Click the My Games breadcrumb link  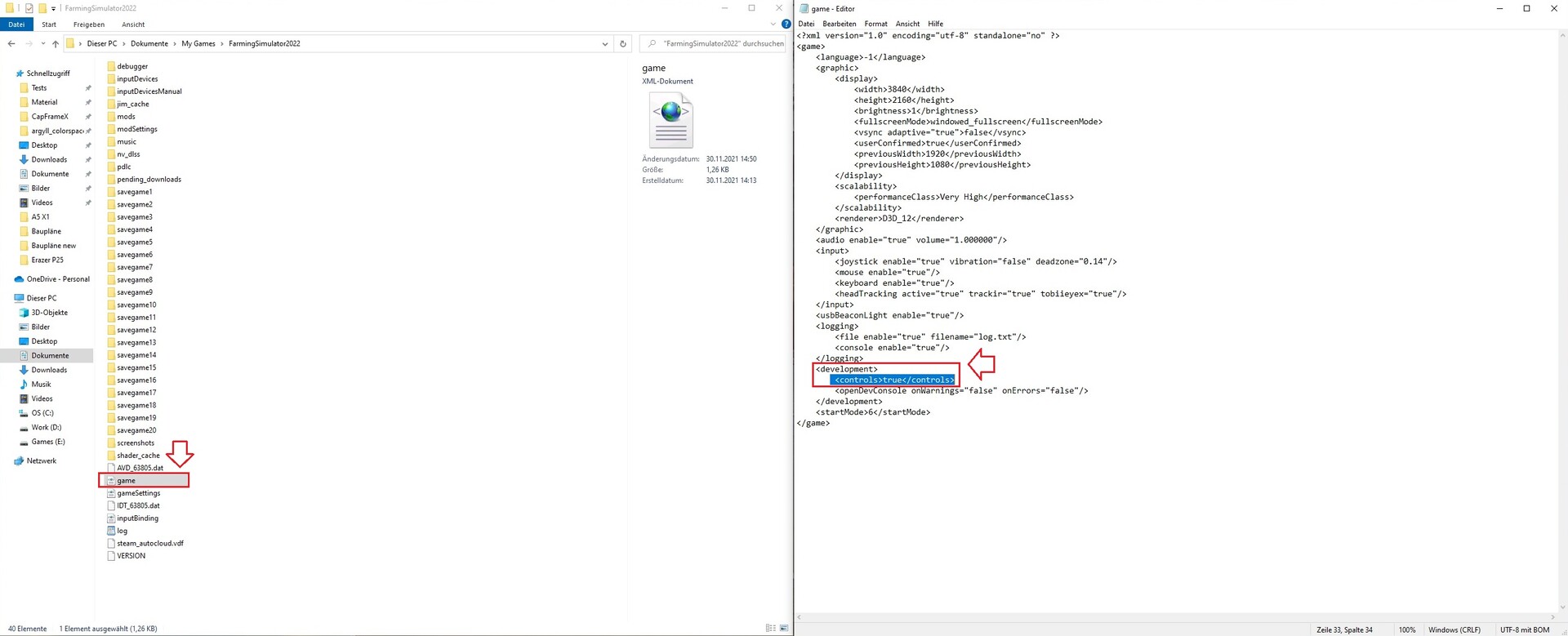pos(198,44)
